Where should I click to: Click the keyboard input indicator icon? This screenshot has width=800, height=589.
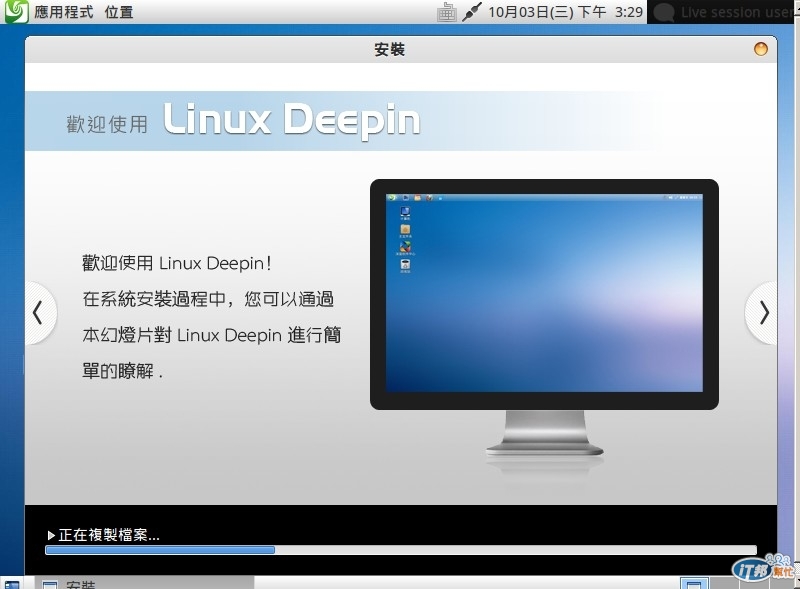(x=446, y=12)
